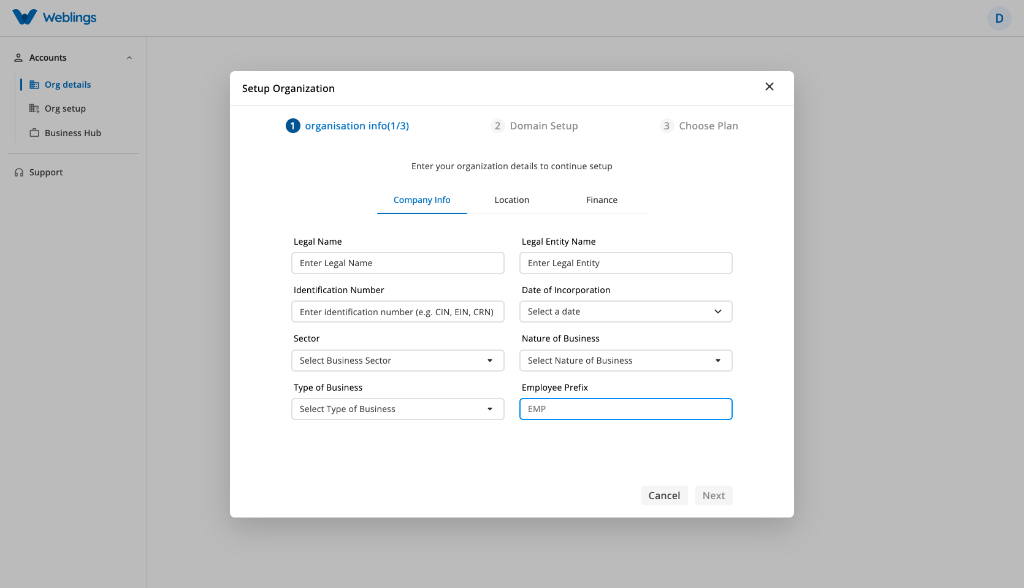
Task: Click the Weblings logo icon
Action: click(25, 17)
